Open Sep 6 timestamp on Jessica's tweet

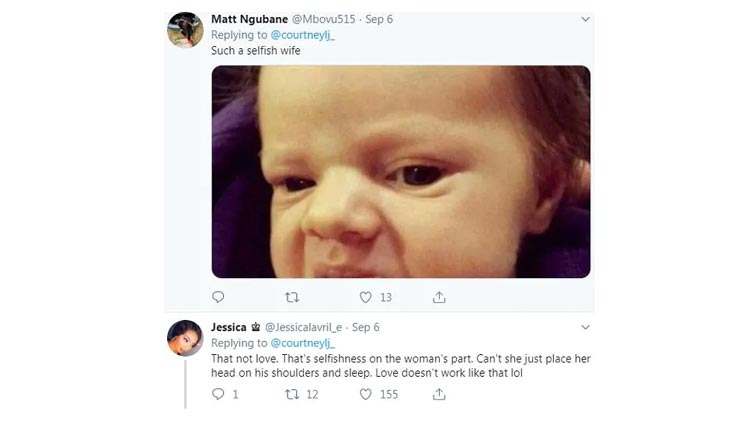tap(365, 327)
